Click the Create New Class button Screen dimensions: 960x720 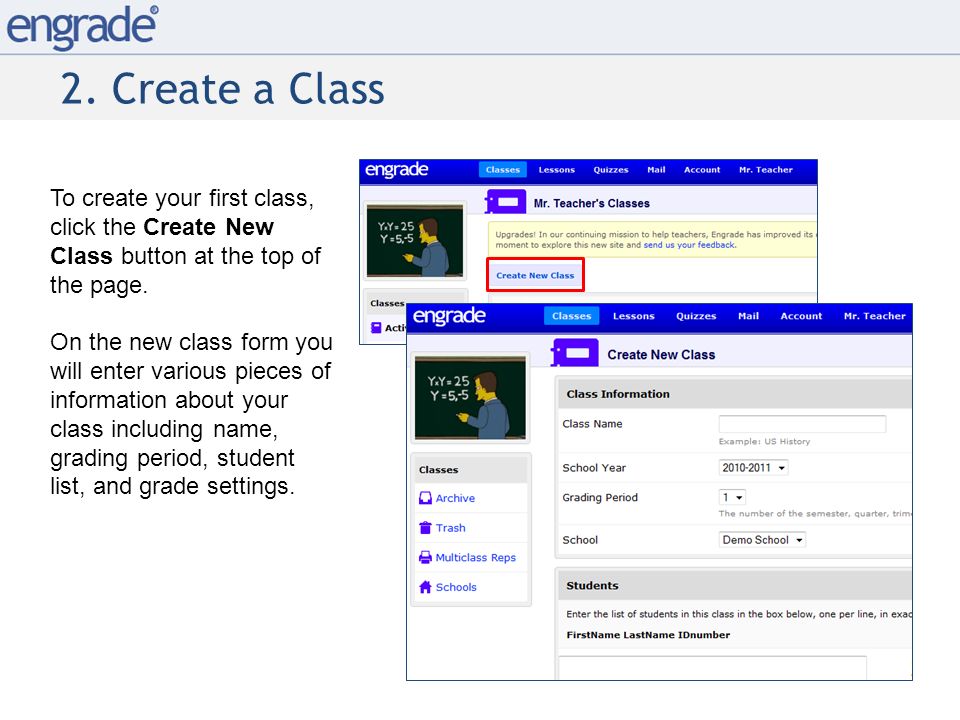pos(535,275)
